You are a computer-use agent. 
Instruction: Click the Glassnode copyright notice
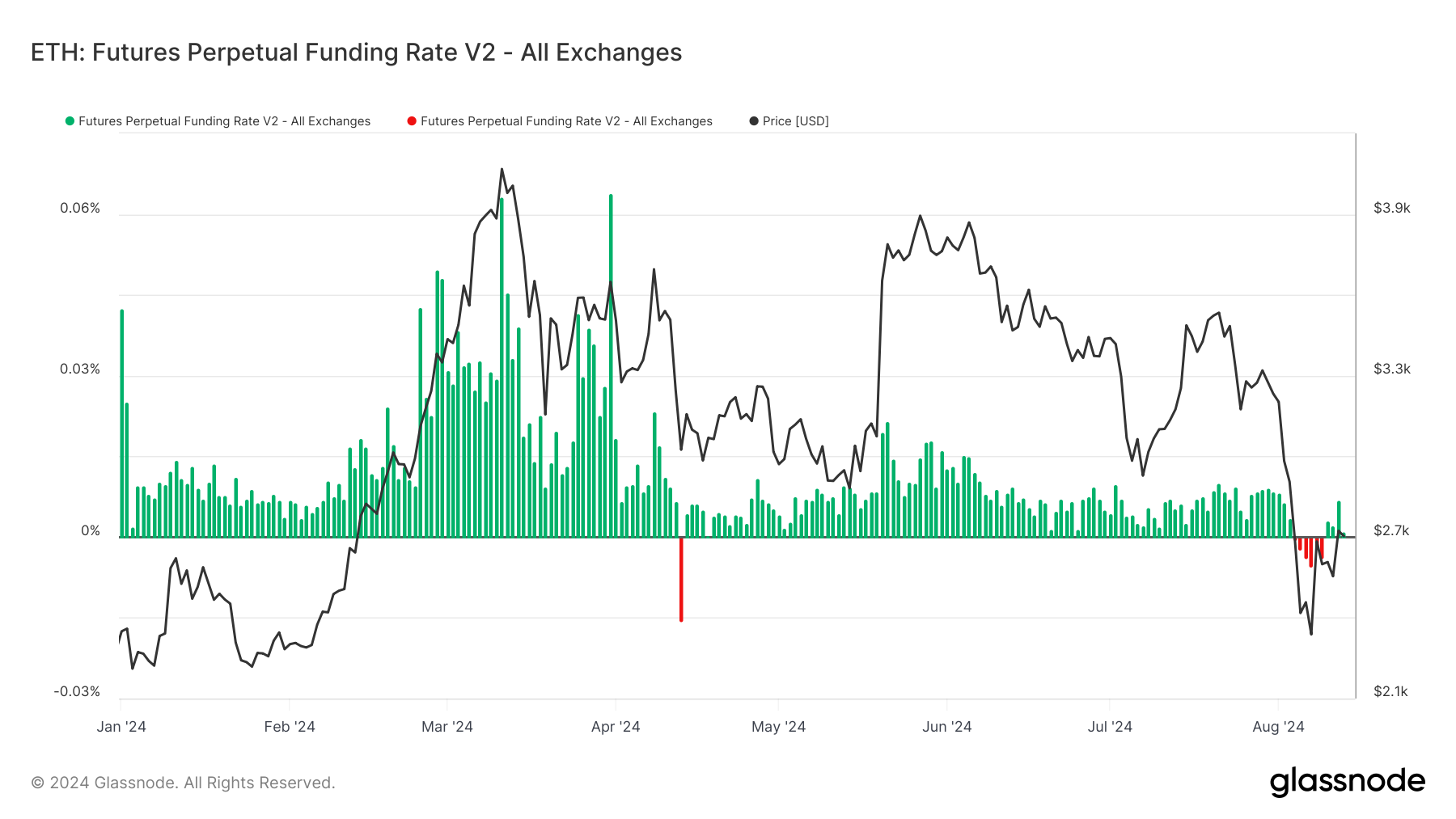pos(183,783)
